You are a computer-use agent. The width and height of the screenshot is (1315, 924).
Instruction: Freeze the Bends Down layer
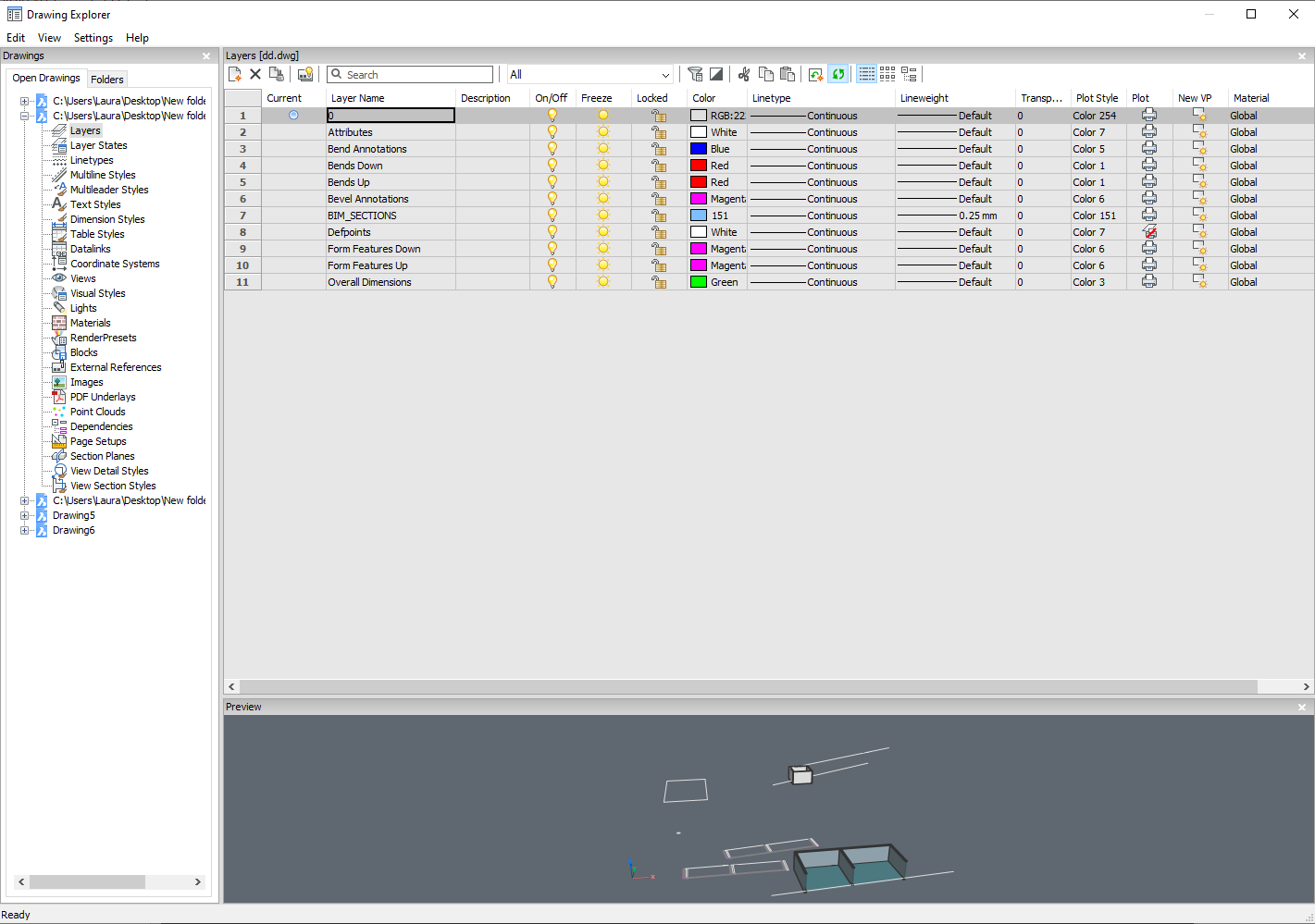(x=603, y=166)
